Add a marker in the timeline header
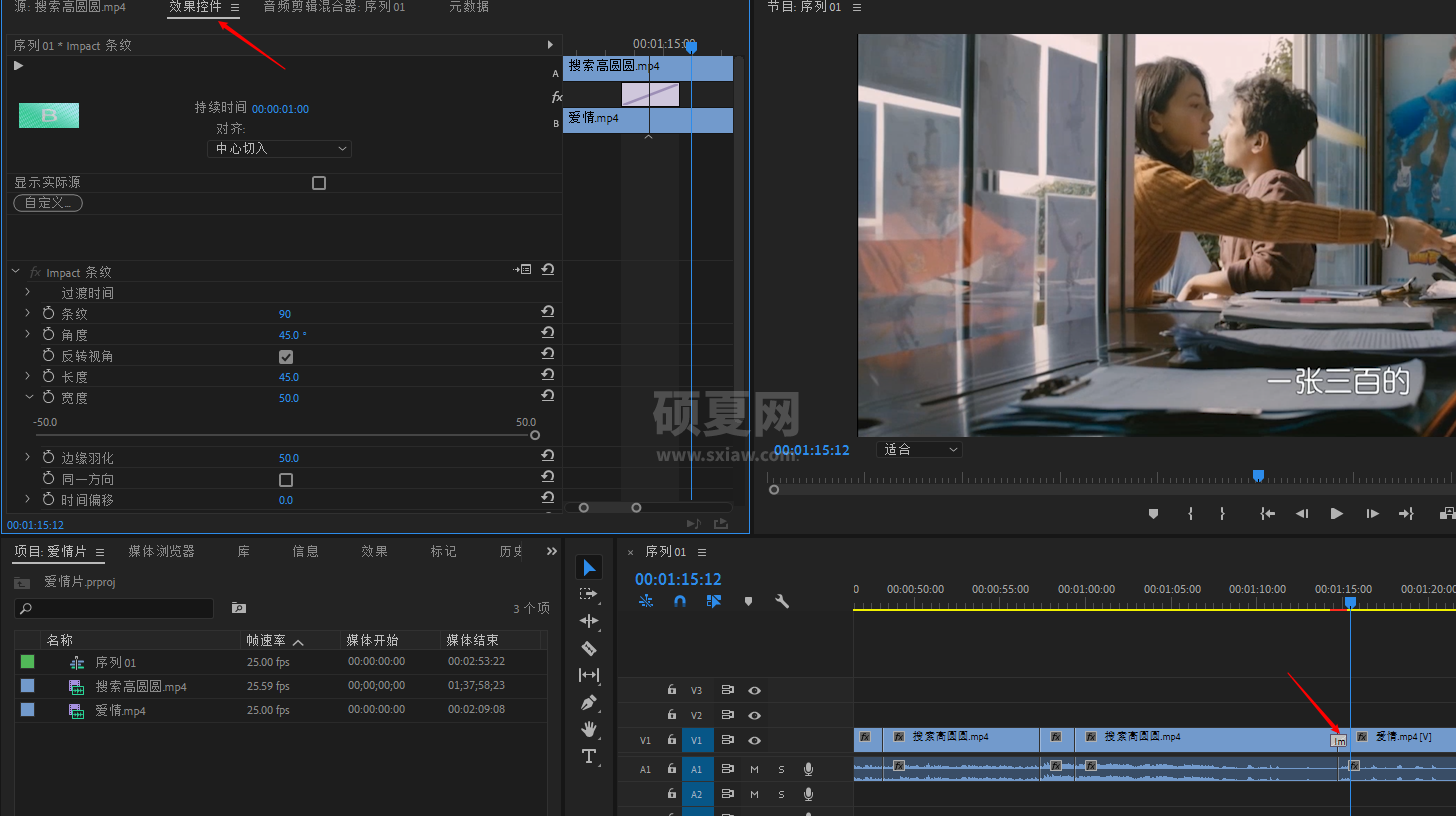The width and height of the screenshot is (1456, 816). [x=748, y=601]
